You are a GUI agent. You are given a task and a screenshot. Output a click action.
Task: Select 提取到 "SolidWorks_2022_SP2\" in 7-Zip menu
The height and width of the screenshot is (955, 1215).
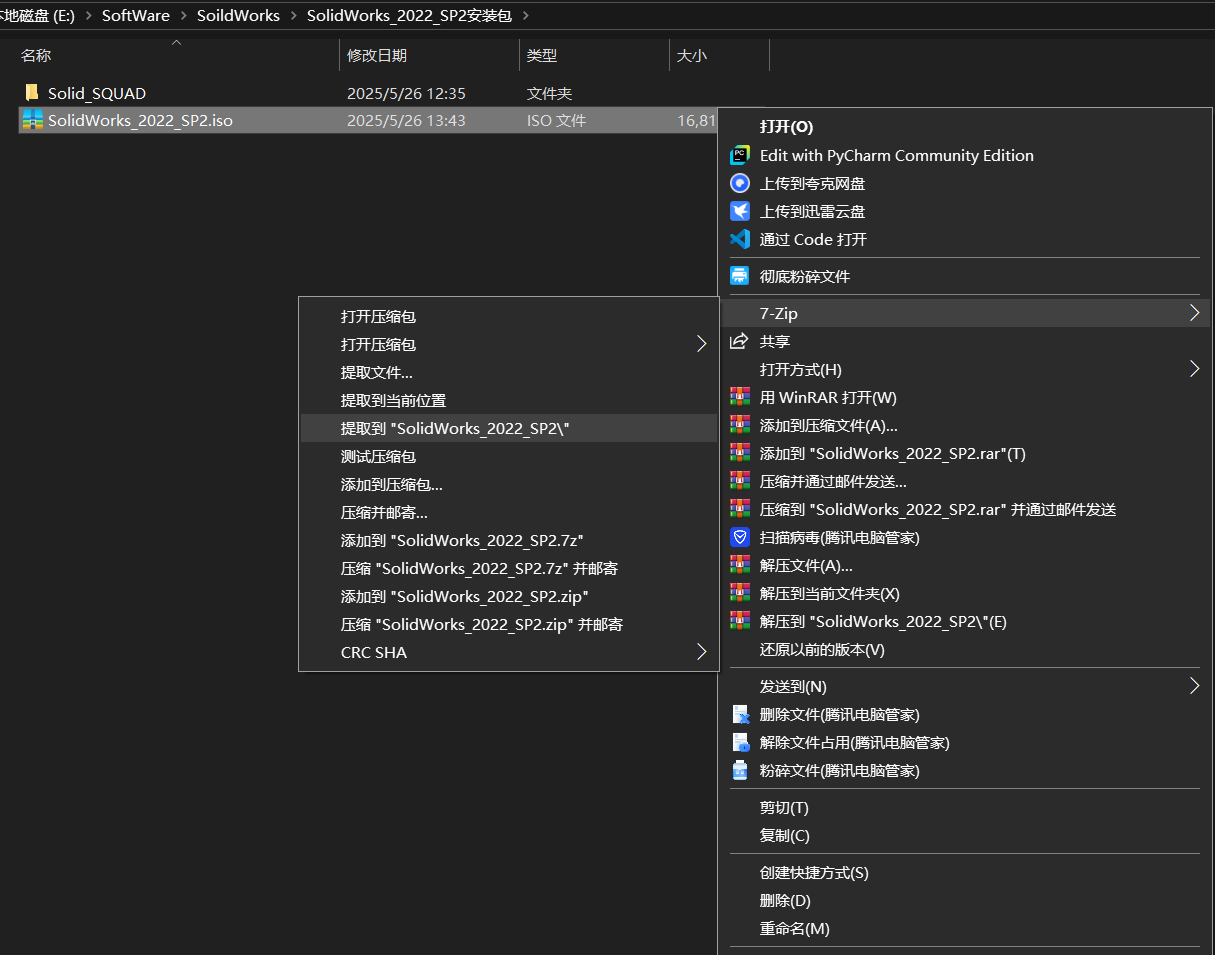coord(509,428)
